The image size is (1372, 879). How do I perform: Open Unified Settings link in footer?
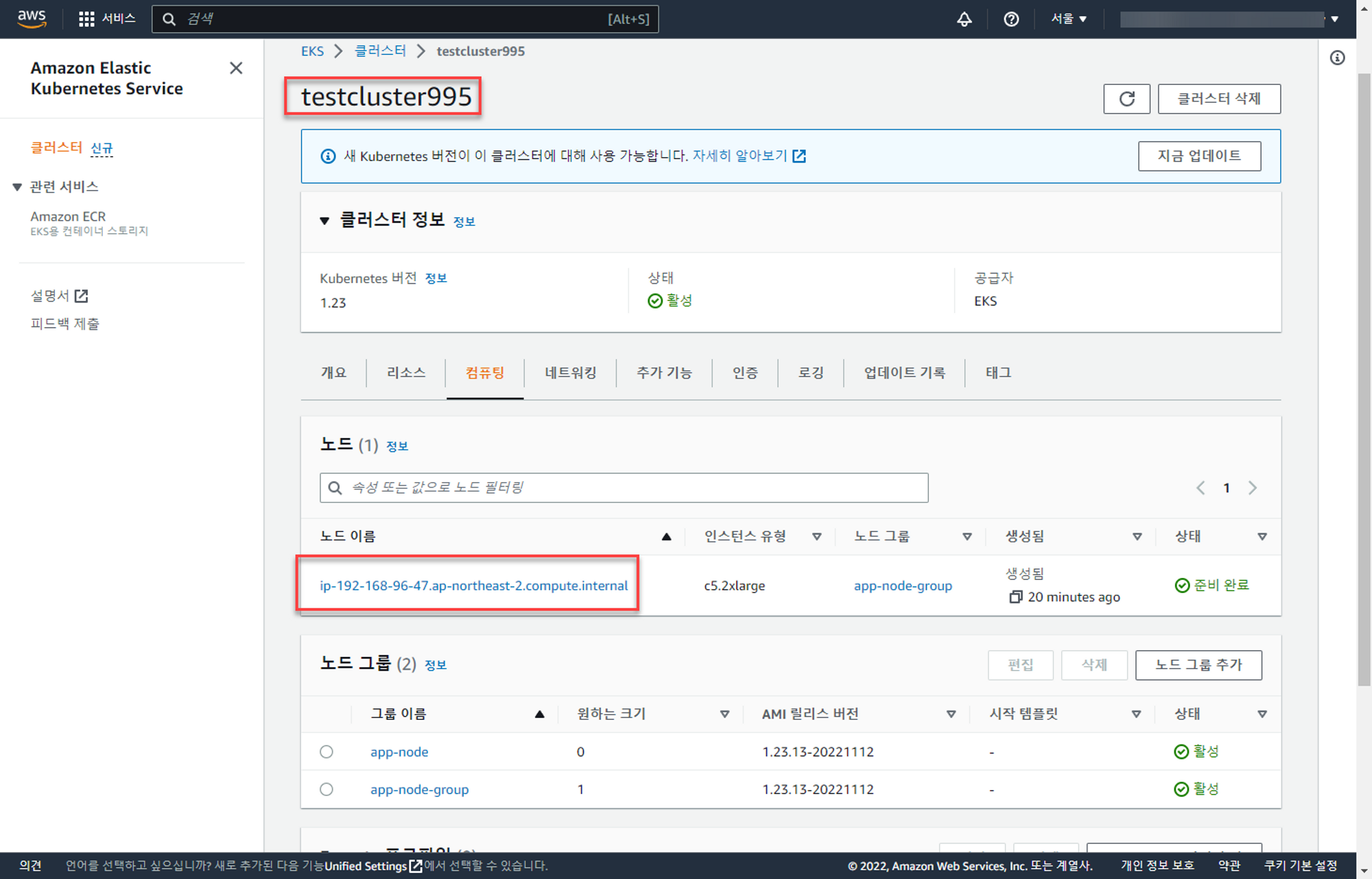point(373,866)
